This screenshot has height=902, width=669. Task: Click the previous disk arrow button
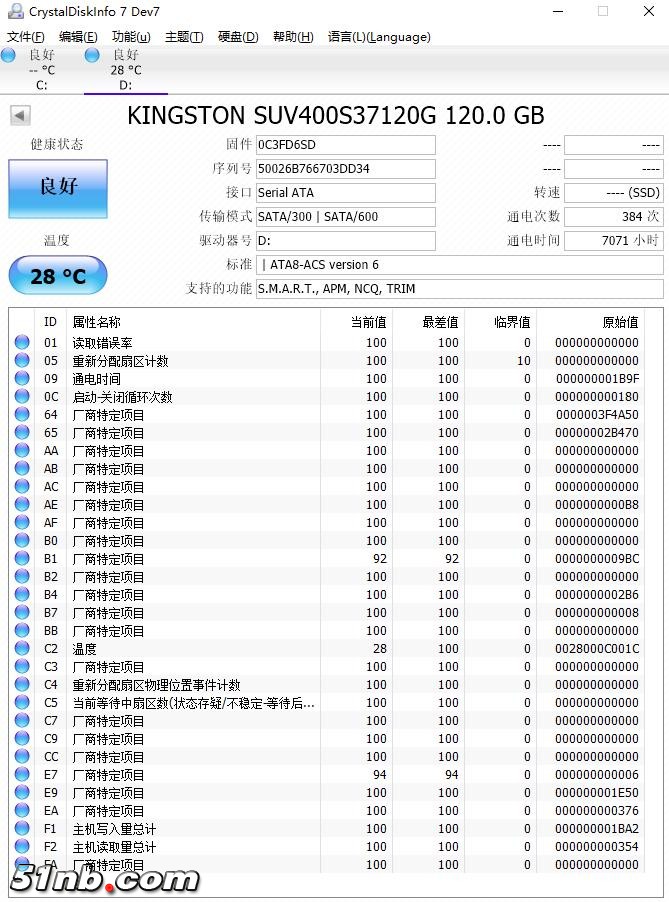coord(20,116)
